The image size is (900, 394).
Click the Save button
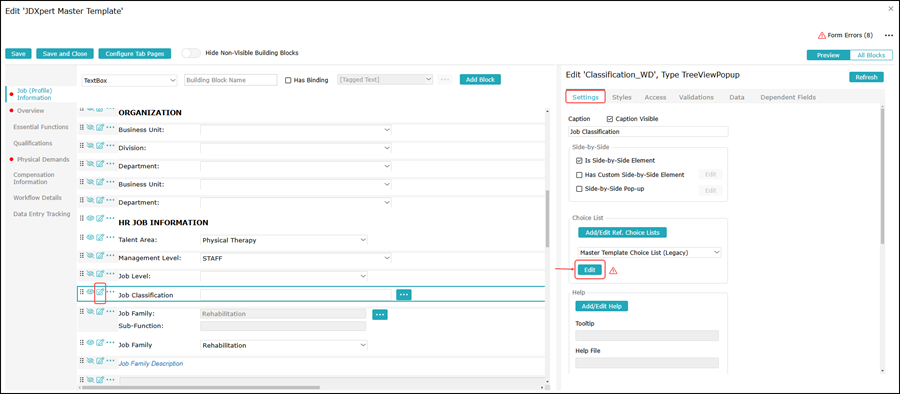tap(18, 53)
